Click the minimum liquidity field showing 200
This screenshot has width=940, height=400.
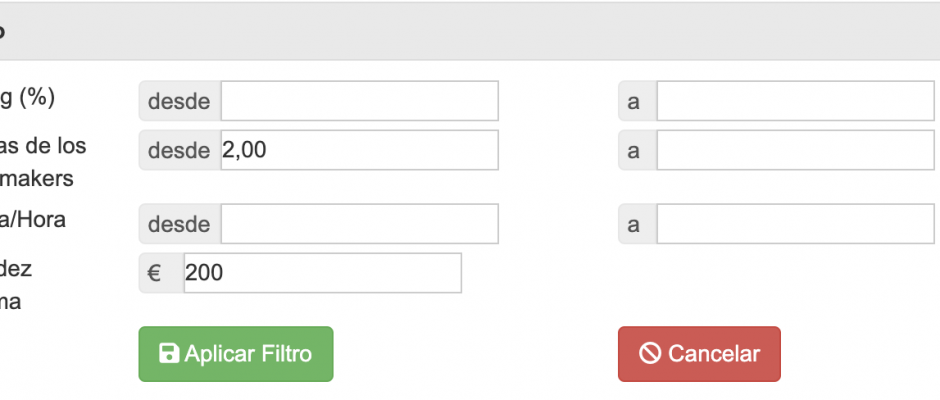pos(323,273)
